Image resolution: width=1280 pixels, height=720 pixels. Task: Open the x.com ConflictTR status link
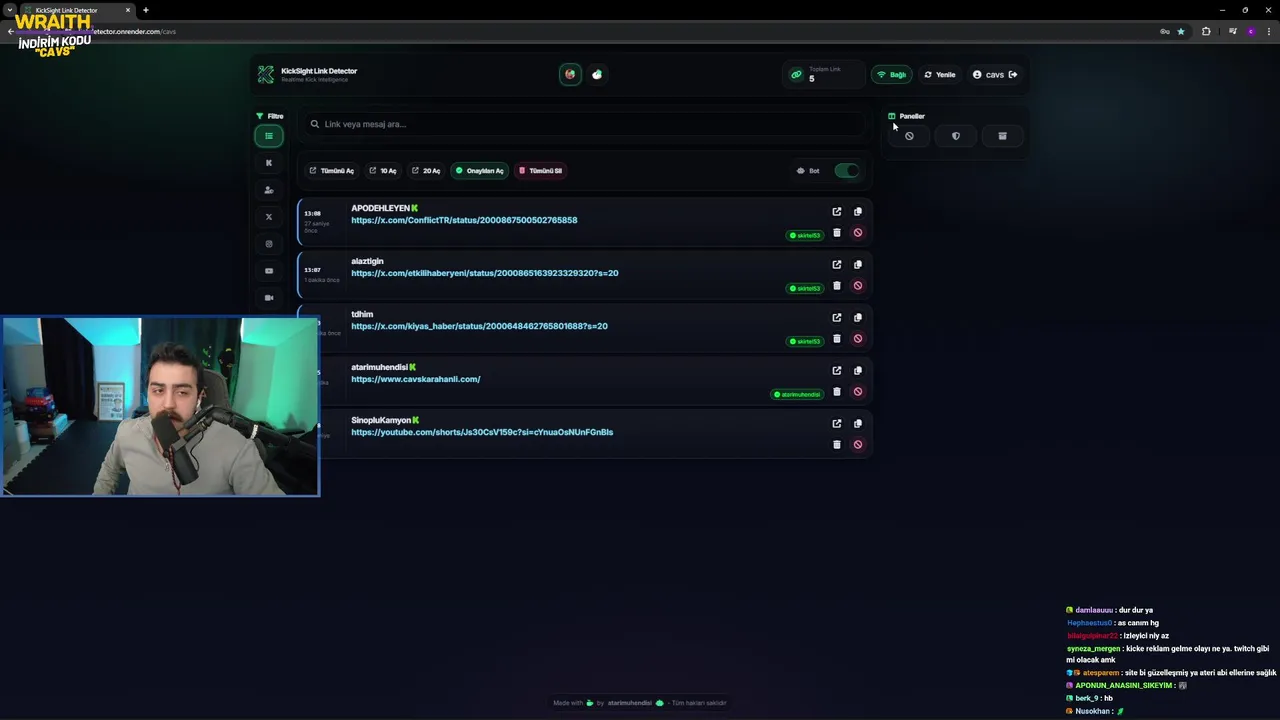[464, 220]
